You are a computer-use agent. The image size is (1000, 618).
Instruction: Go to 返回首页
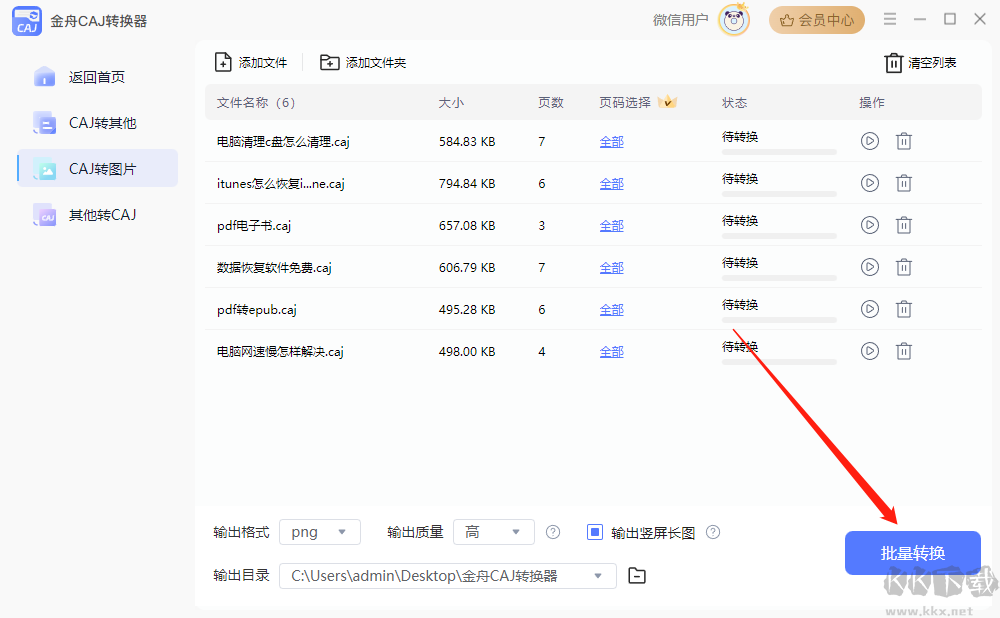(x=97, y=77)
